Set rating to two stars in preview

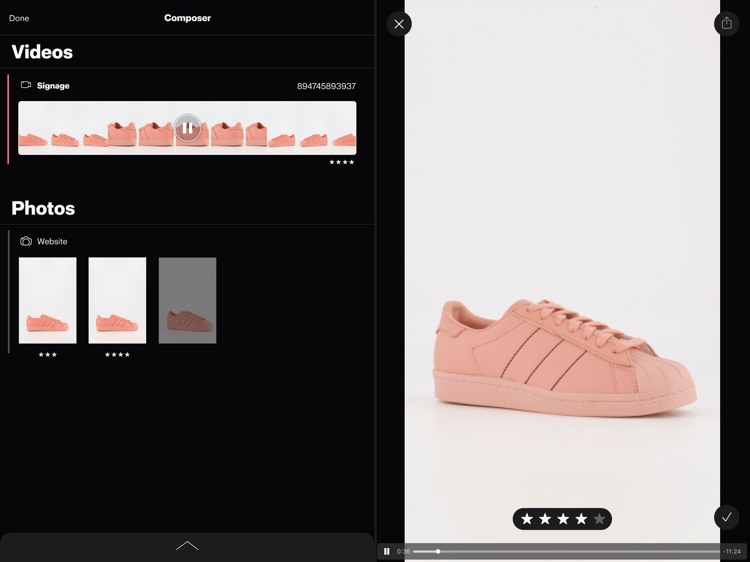click(545, 519)
